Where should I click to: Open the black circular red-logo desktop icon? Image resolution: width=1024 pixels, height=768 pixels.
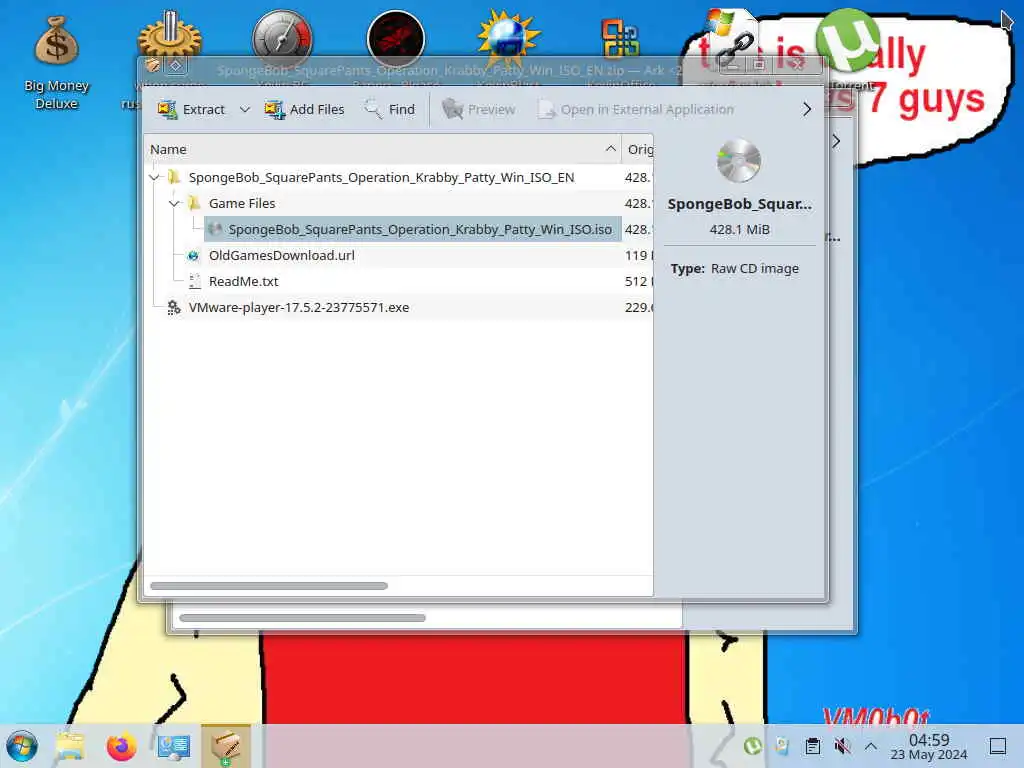[396, 38]
